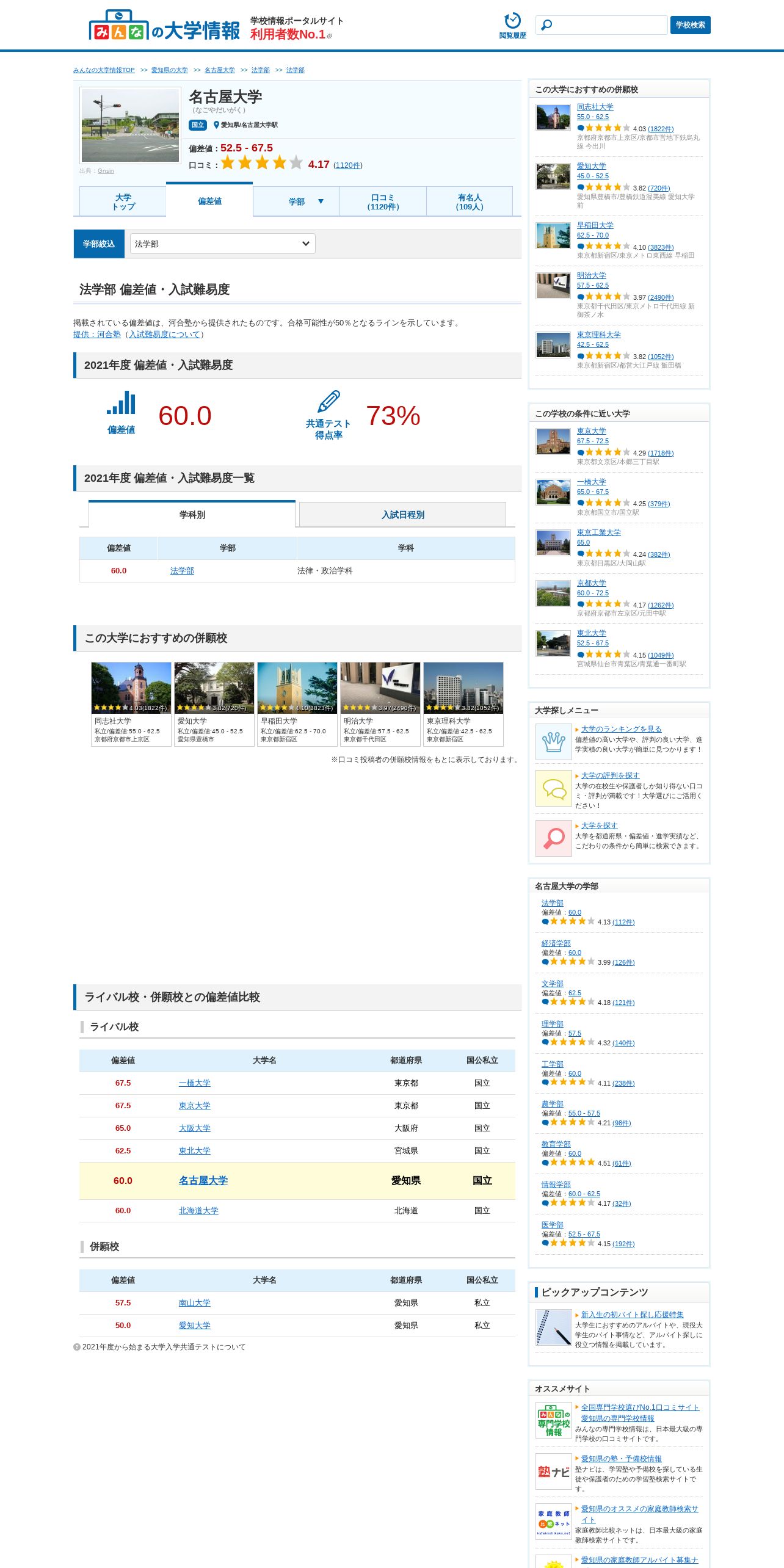Click the 明治大学 thumbnail in sidebar
This screenshot has height=1568, width=784.
click(x=553, y=286)
